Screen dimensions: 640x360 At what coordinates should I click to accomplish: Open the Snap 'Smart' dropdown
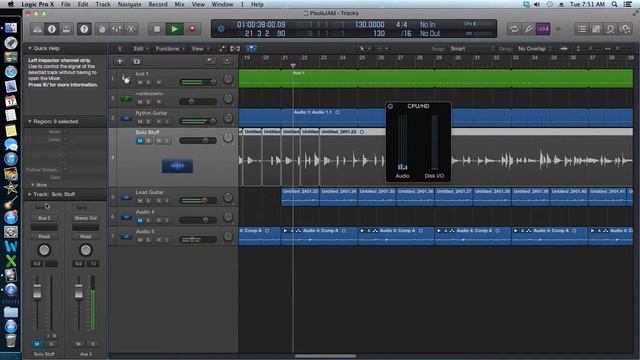[472, 49]
